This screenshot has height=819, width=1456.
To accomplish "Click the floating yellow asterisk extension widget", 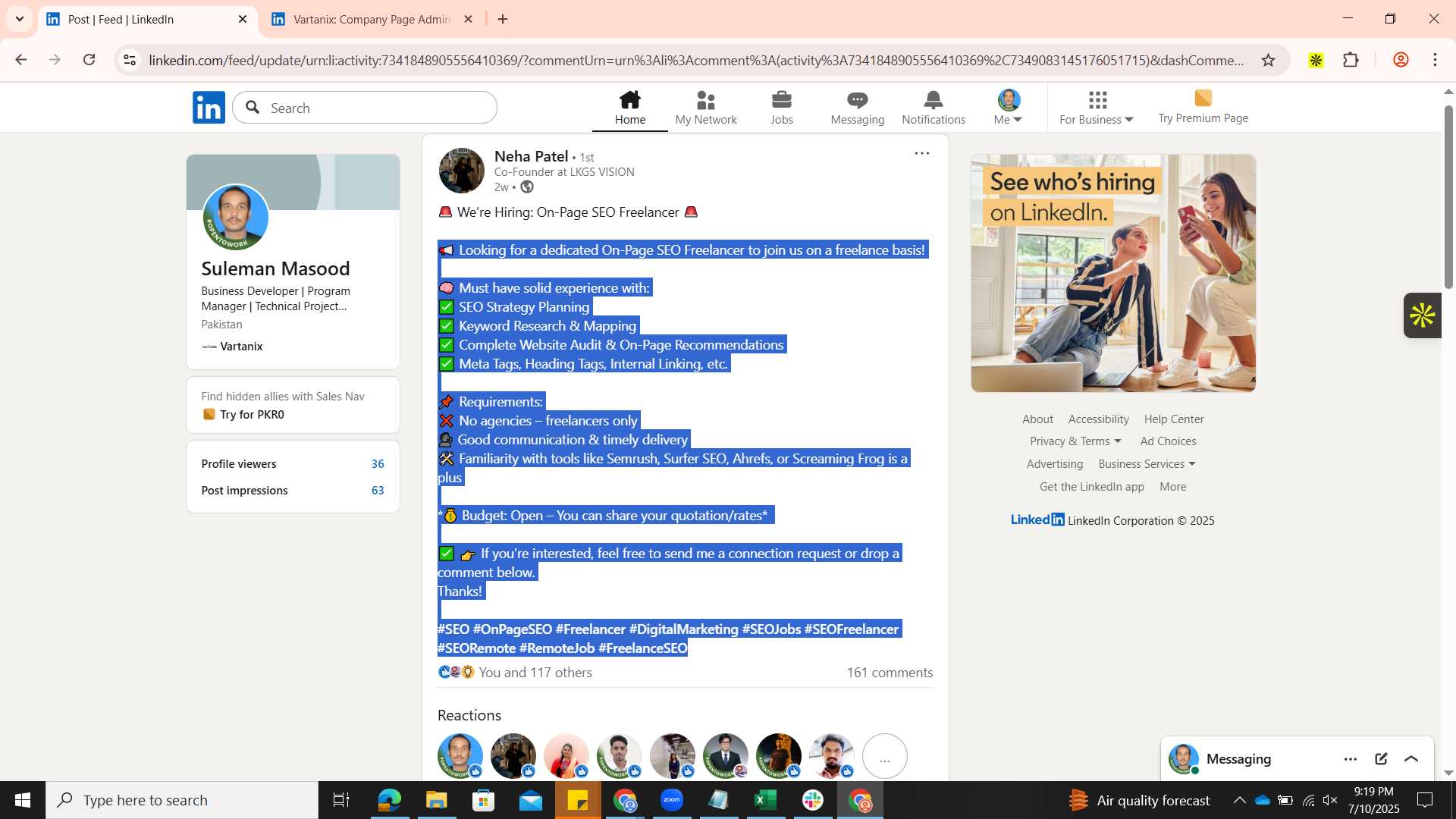I will tap(1423, 315).
